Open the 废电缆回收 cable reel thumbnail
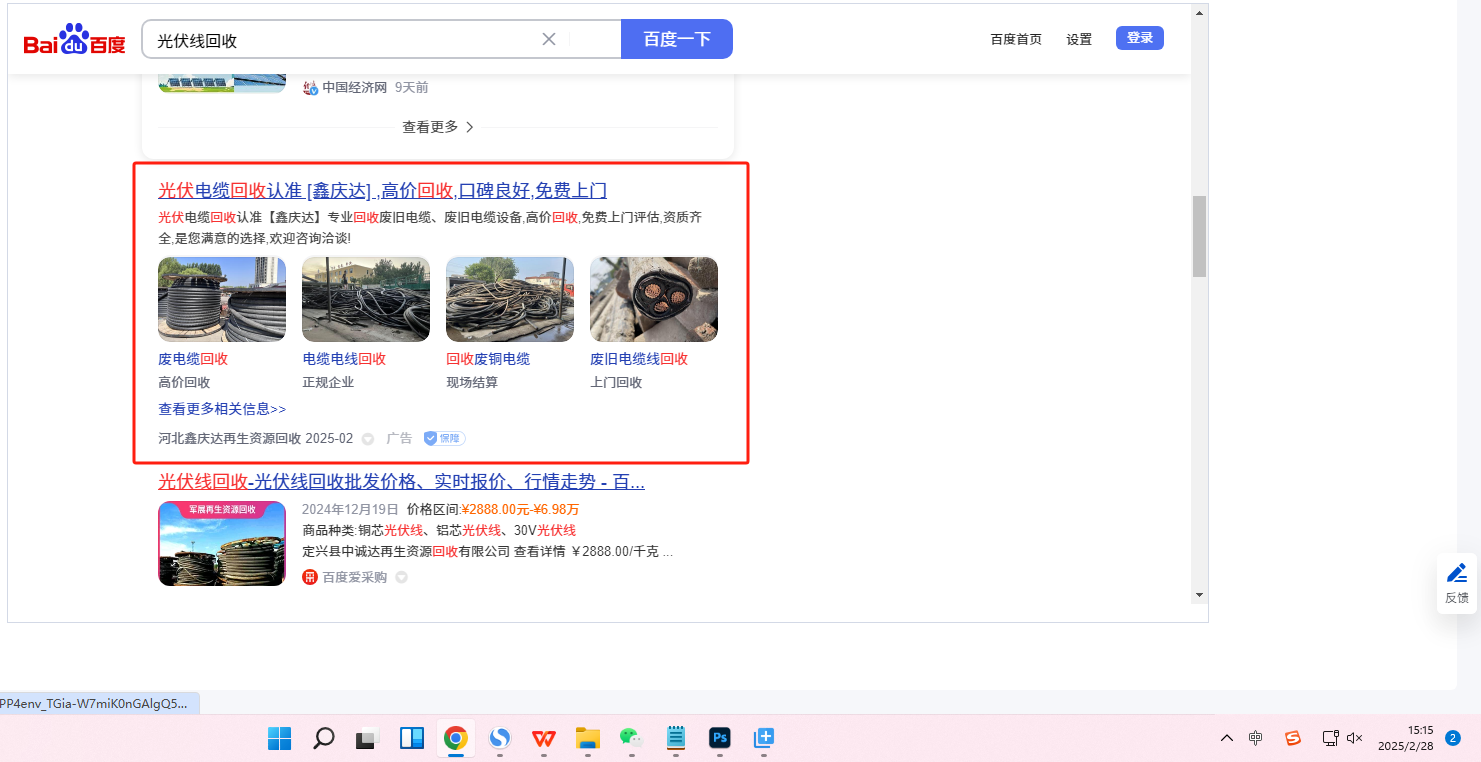 (222, 299)
